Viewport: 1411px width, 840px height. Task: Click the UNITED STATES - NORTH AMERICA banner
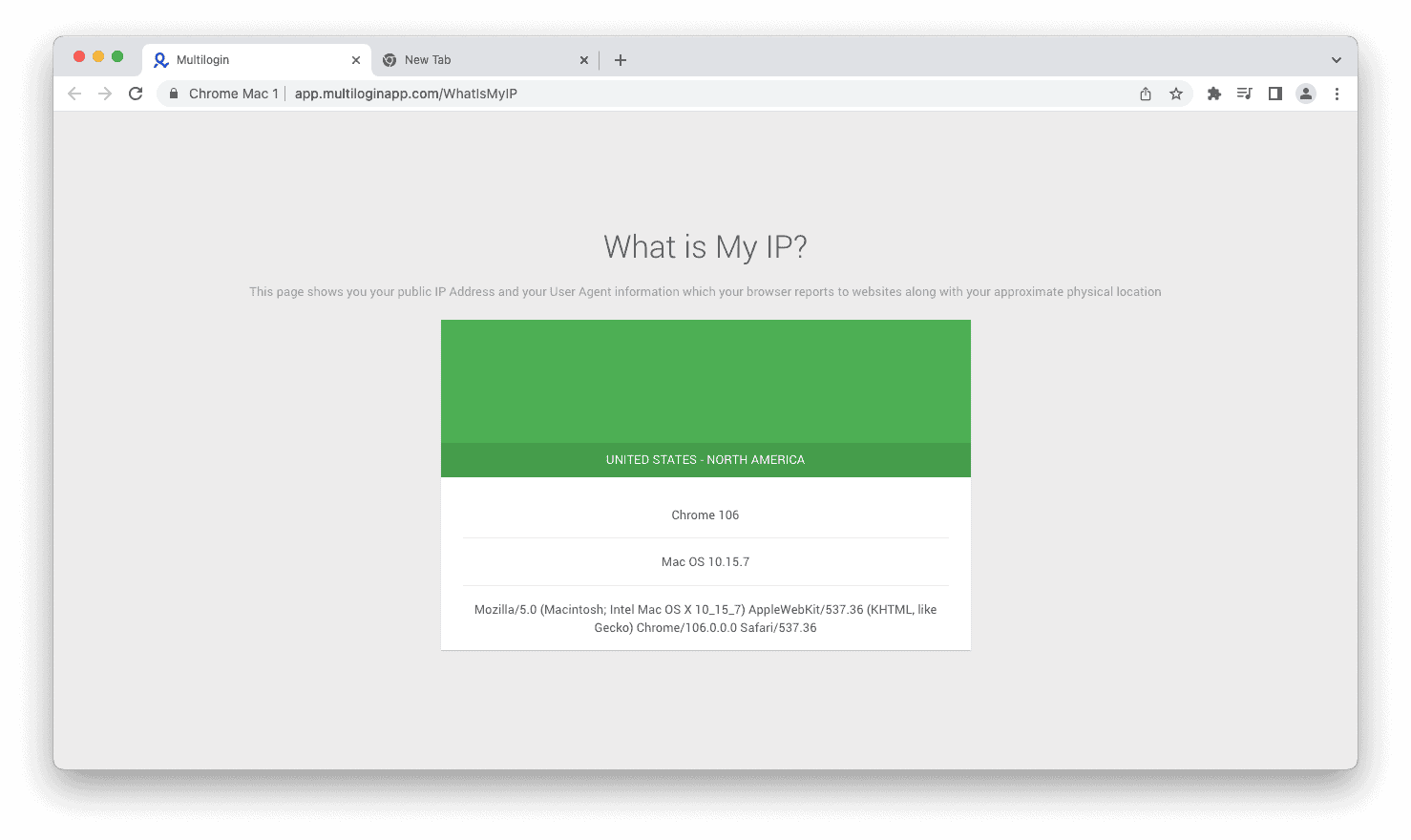click(705, 459)
